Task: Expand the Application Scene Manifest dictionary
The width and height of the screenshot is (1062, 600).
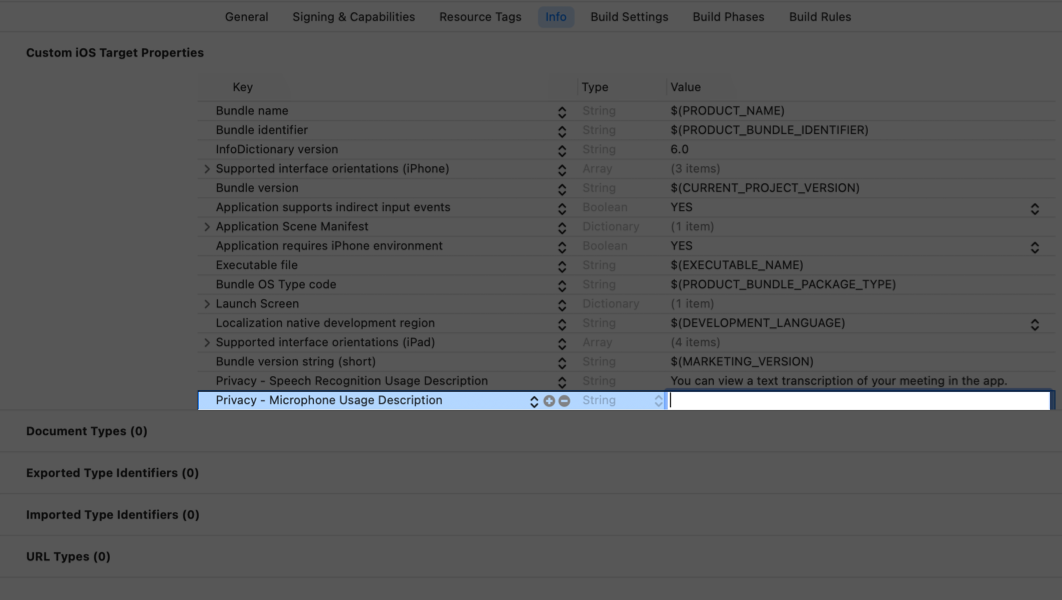Action: [x=207, y=226]
